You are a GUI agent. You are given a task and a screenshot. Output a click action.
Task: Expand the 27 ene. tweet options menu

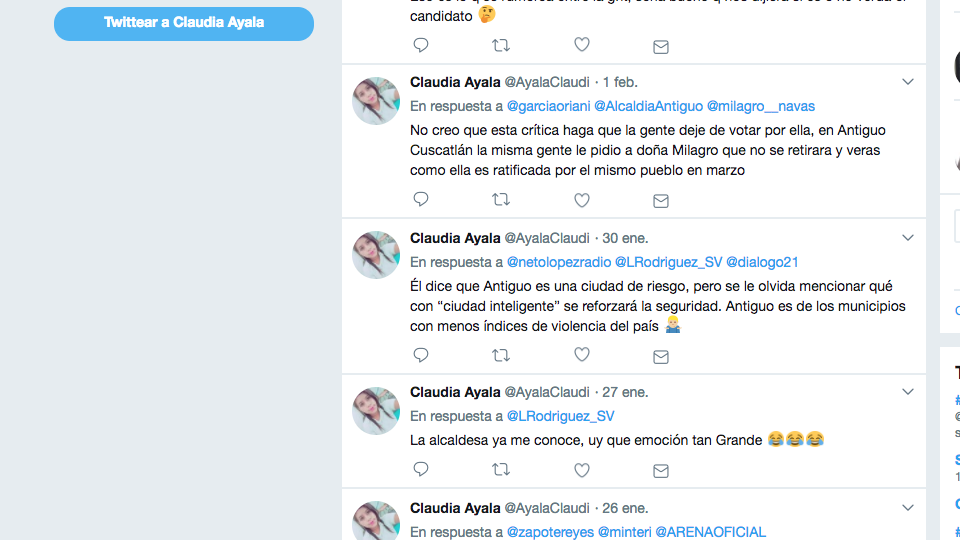pyautogui.click(x=907, y=392)
